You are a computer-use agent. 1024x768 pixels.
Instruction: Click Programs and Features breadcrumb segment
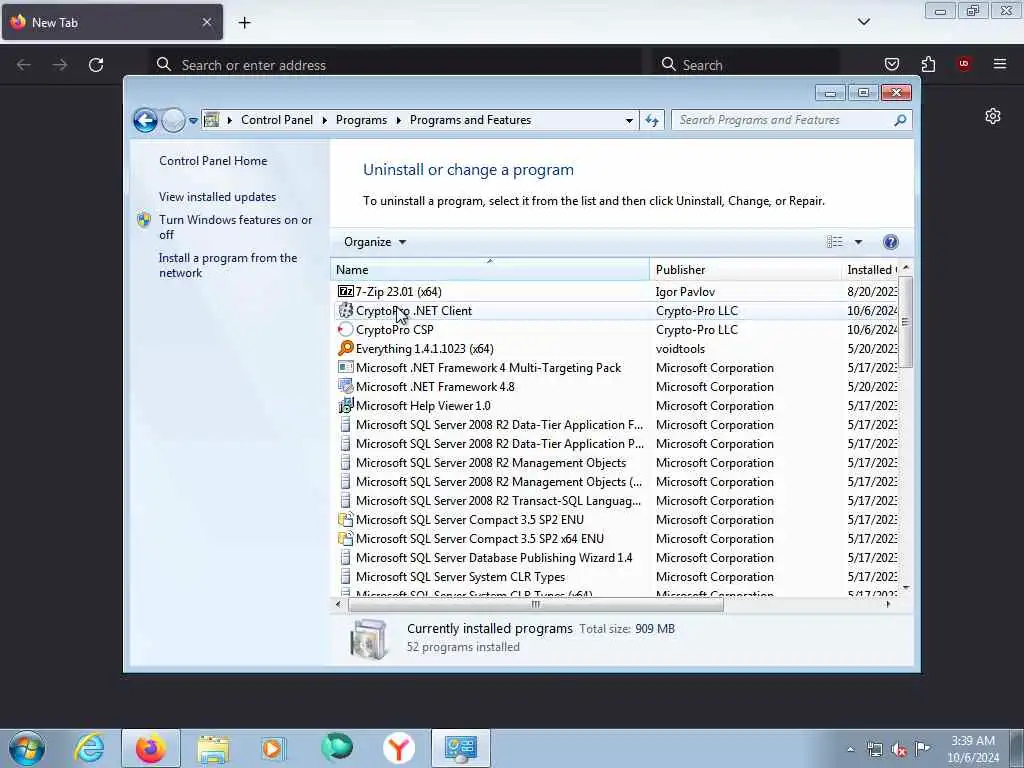point(470,120)
